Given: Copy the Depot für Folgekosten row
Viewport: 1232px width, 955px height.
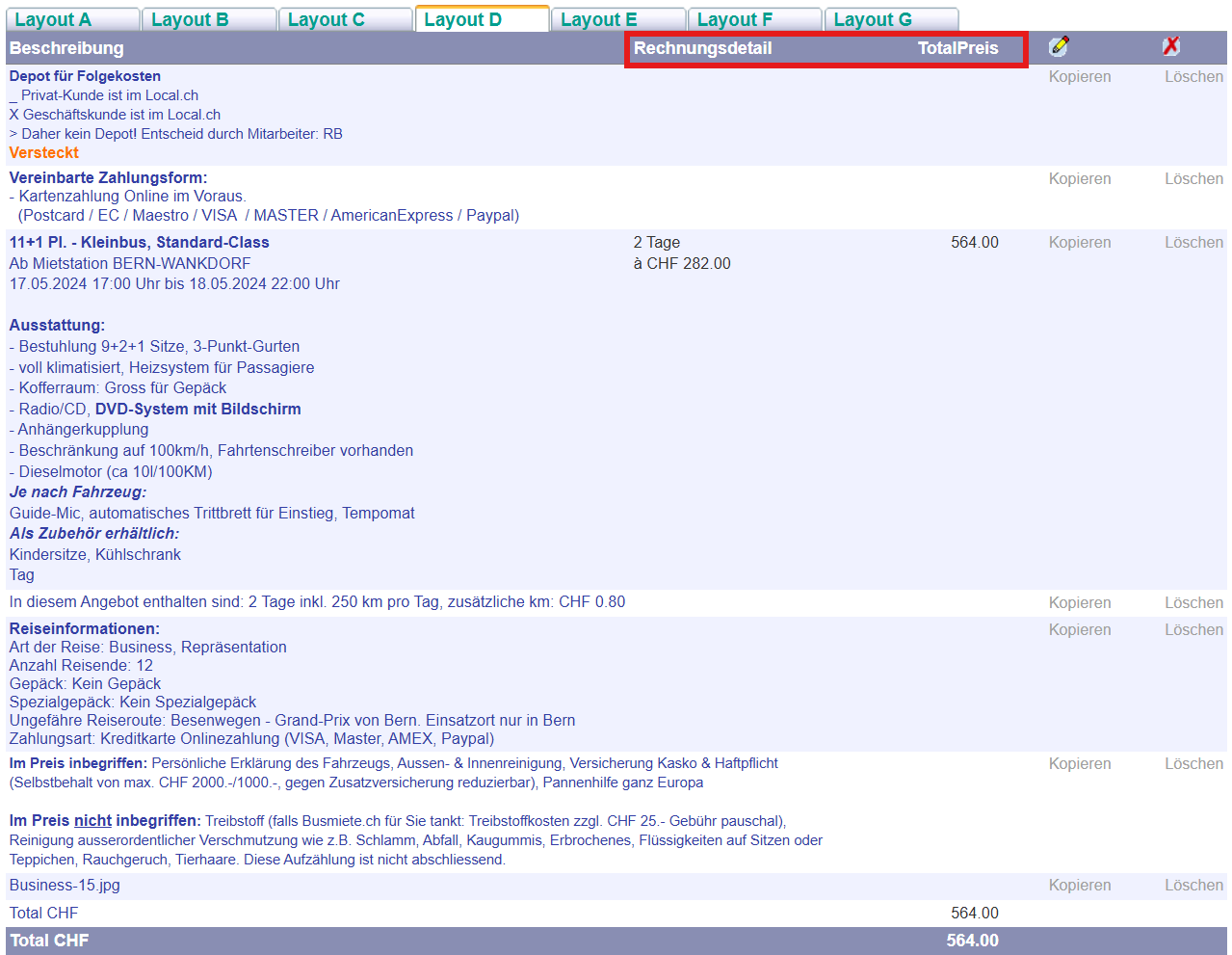Looking at the screenshot, I should pos(1080,77).
